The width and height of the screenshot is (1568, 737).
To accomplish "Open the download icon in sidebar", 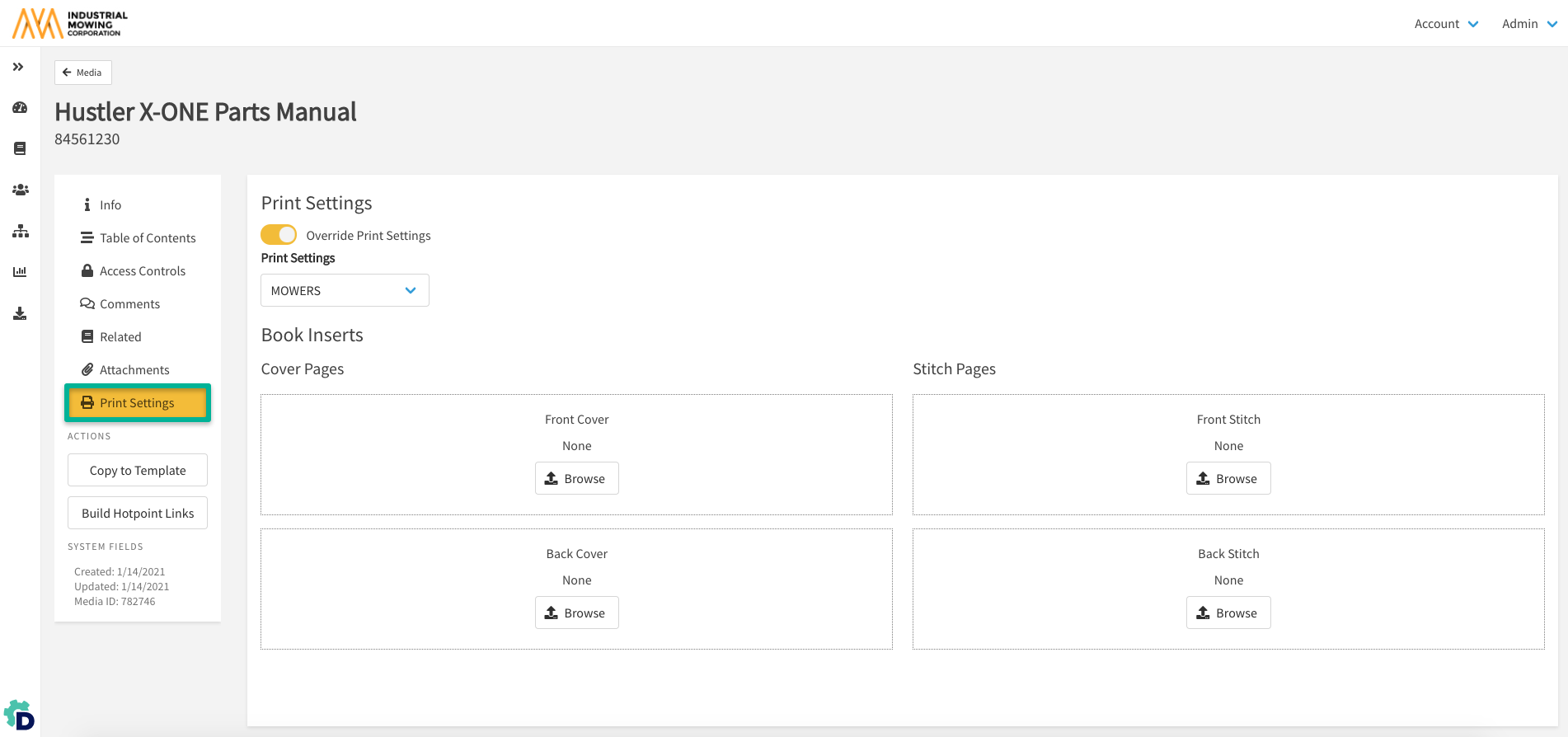I will pos(20,313).
